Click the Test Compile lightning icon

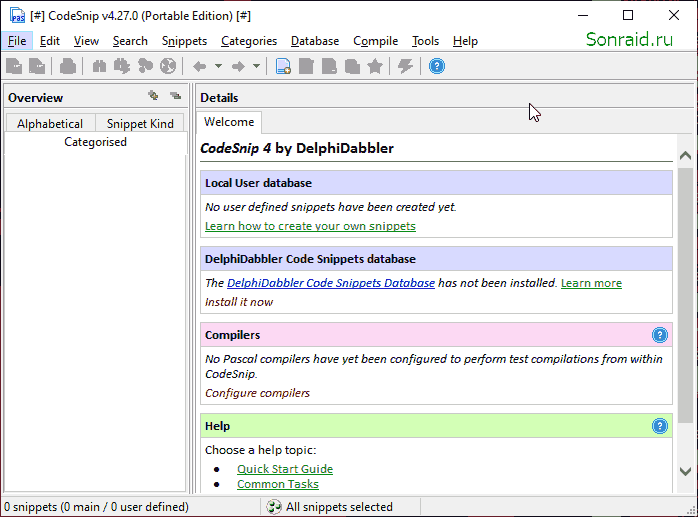pyautogui.click(x=406, y=66)
